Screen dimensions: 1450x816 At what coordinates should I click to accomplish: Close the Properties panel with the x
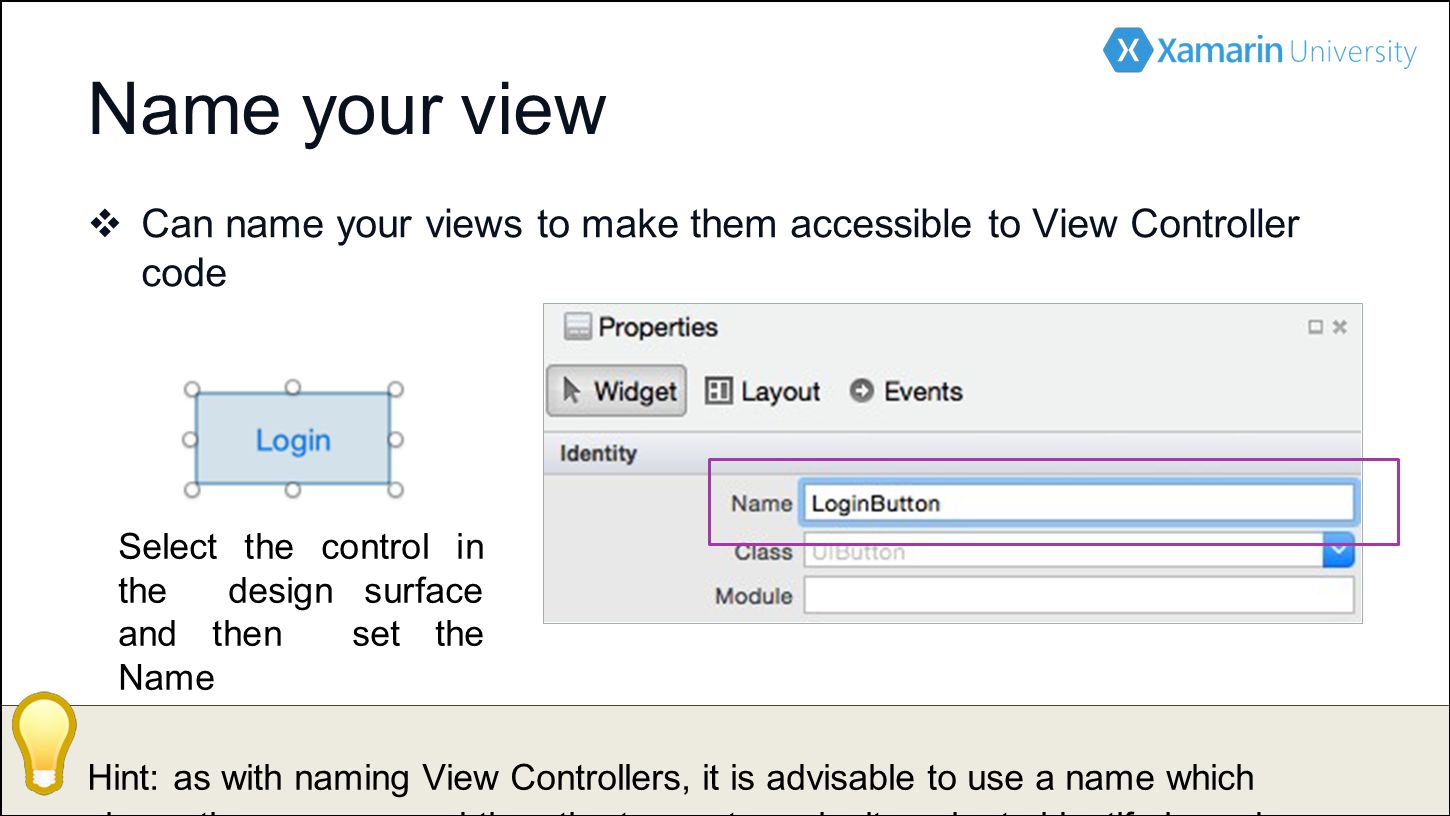[x=1340, y=327]
